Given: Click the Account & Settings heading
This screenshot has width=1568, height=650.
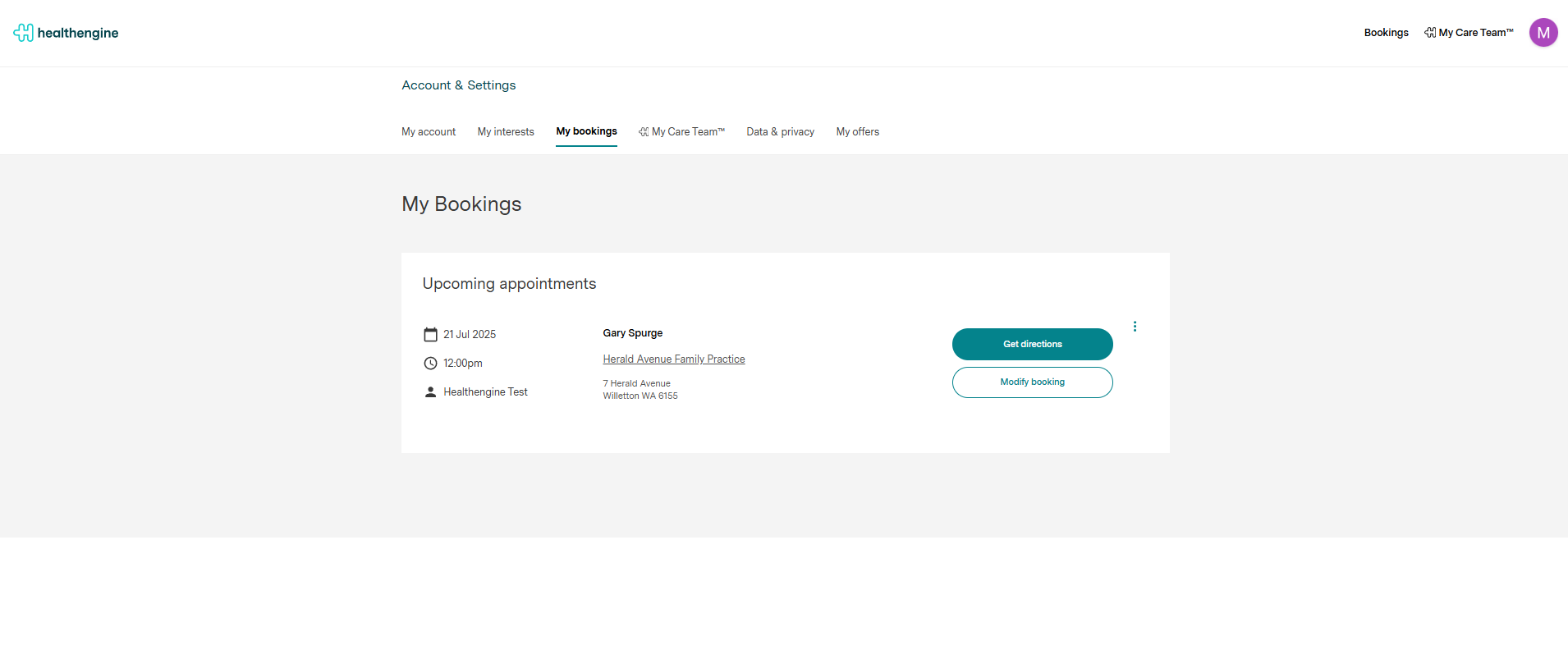Looking at the screenshot, I should pyautogui.click(x=458, y=85).
